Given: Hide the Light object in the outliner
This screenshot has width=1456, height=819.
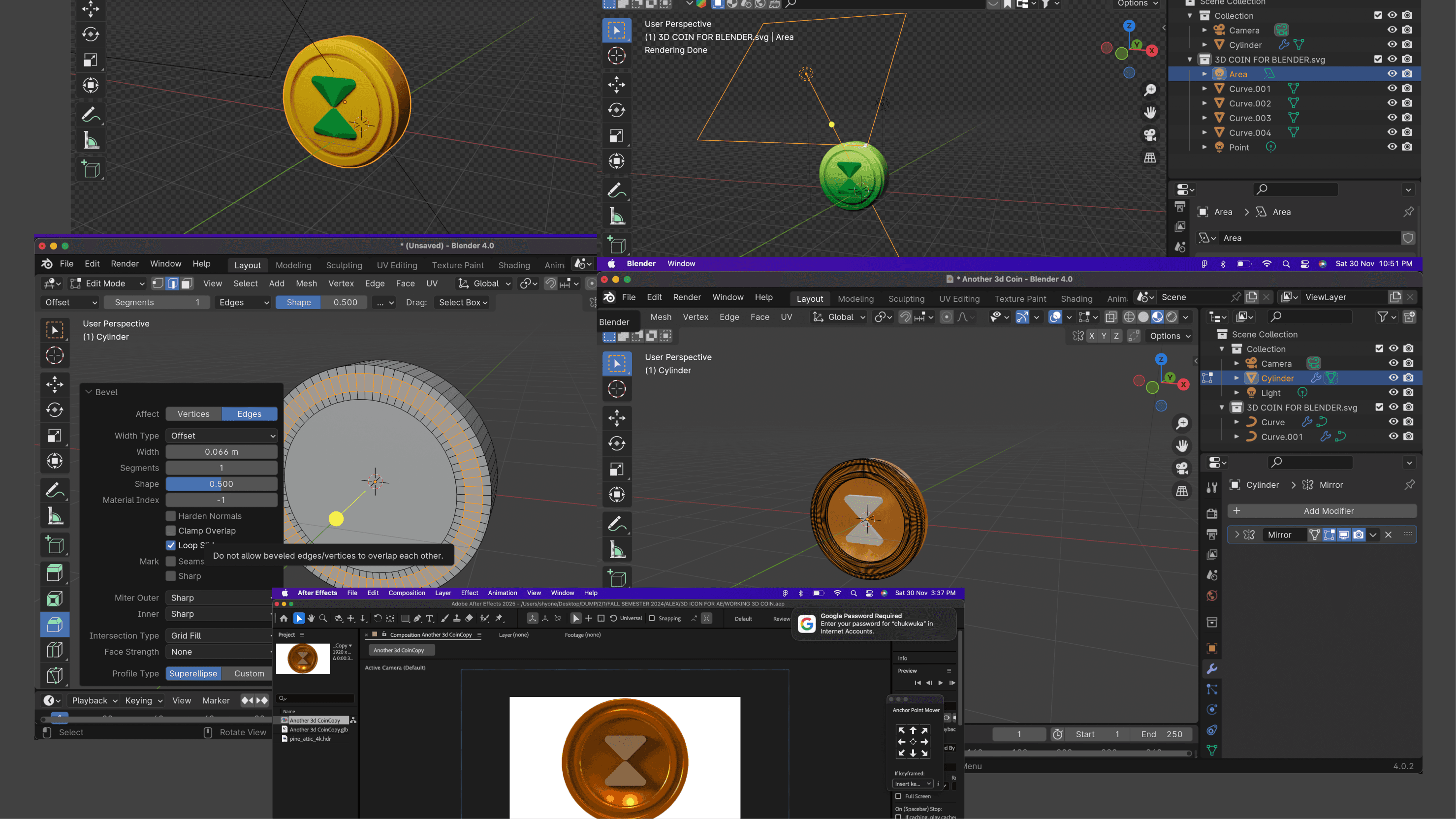Looking at the screenshot, I should tap(1393, 392).
